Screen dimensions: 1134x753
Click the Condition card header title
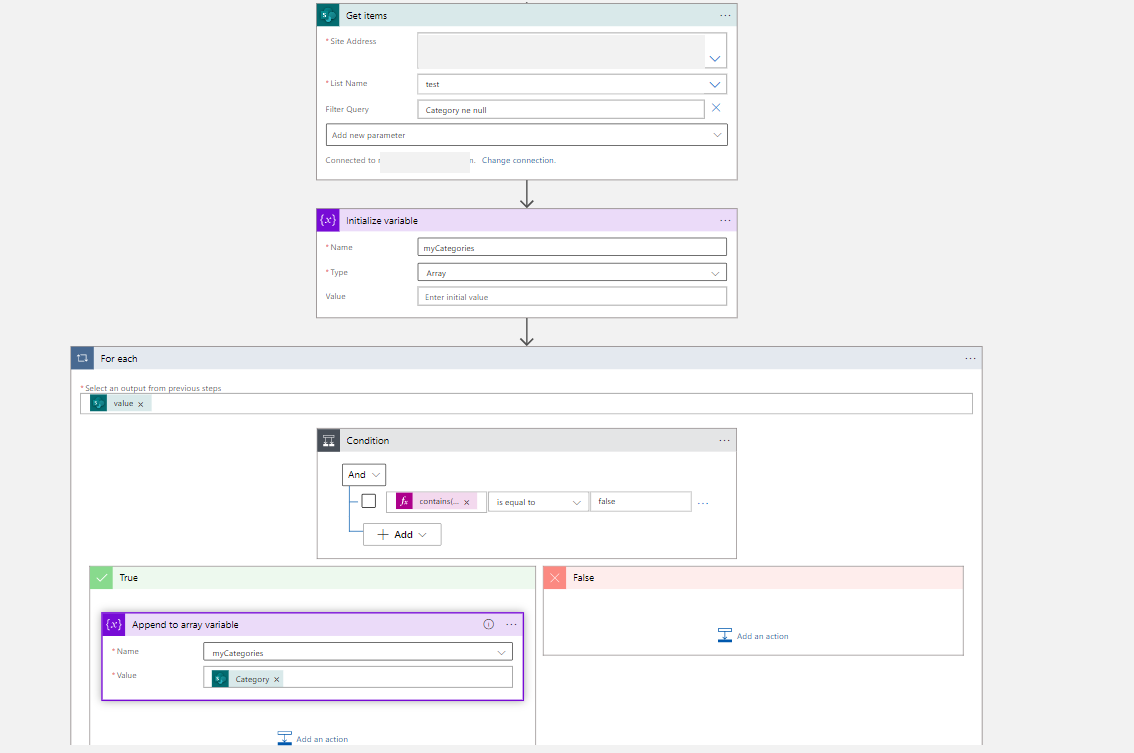click(367, 441)
